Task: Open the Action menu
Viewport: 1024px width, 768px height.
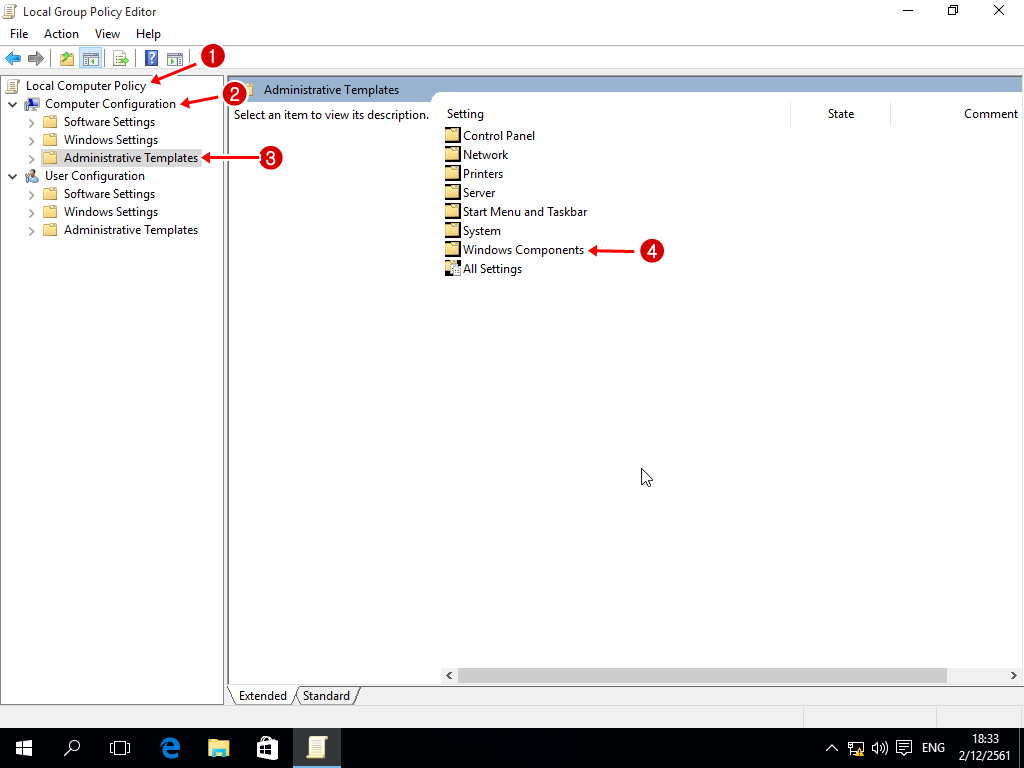Action: [x=61, y=34]
